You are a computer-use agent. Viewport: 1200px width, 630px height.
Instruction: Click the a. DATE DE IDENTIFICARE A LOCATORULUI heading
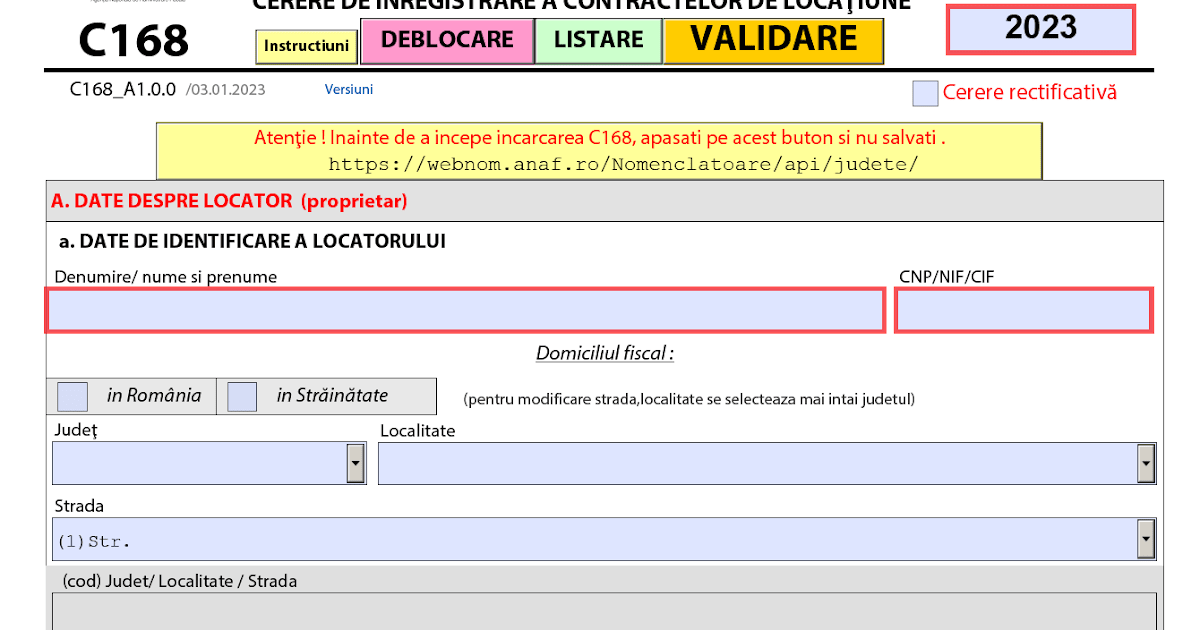click(252, 241)
